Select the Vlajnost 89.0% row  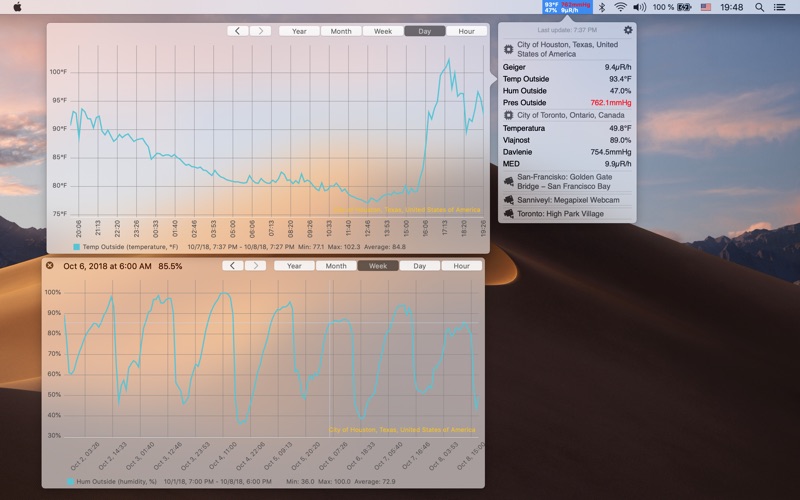pyautogui.click(x=567, y=140)
